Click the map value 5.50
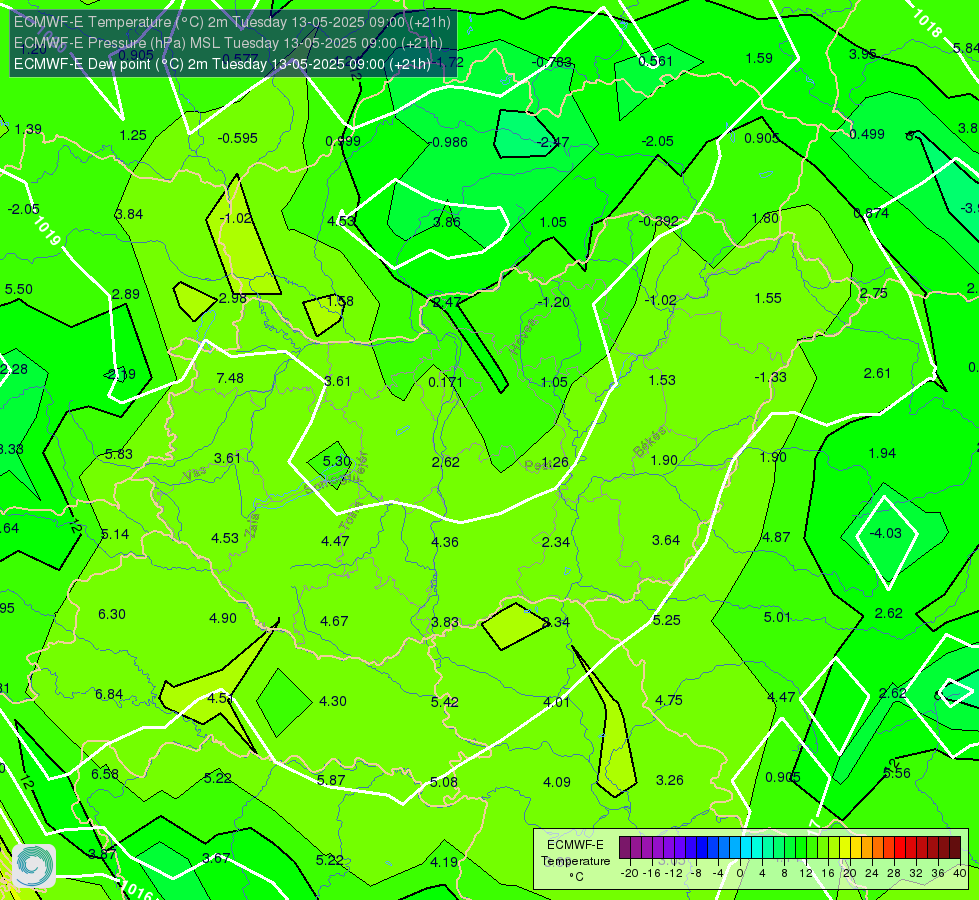The image size is (979, 900). (19, 290)
